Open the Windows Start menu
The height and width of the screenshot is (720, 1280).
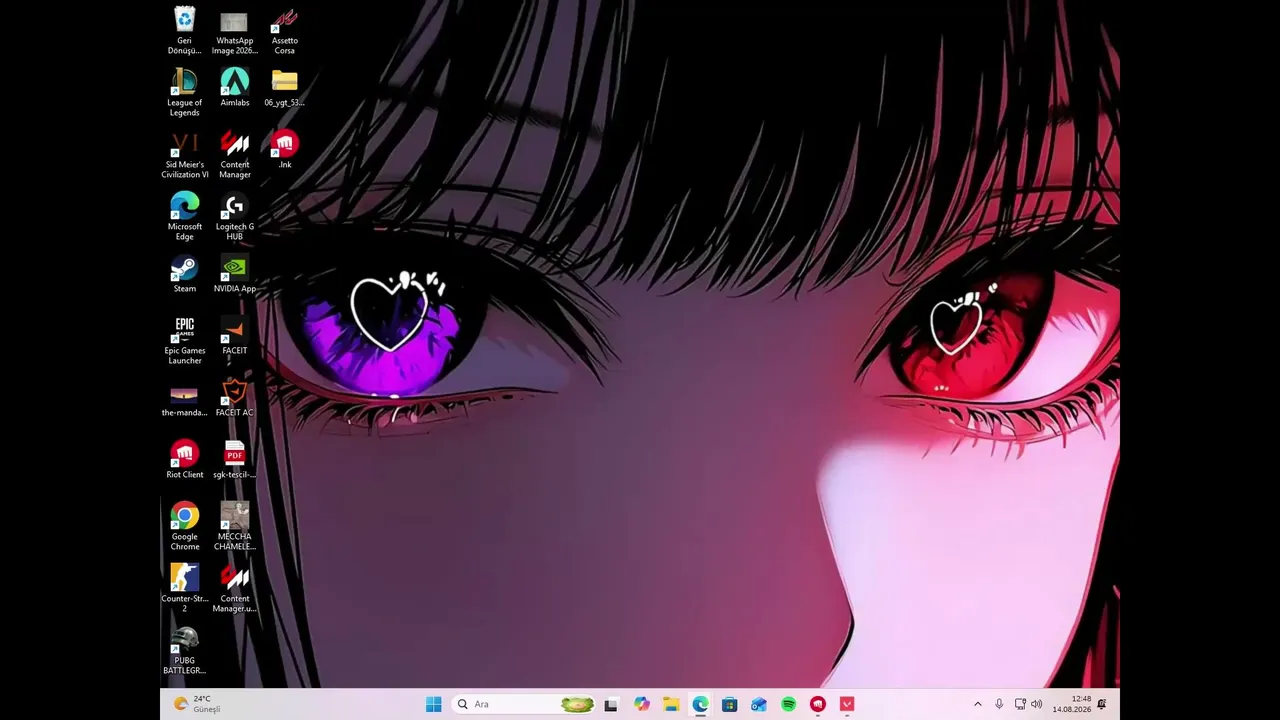click(433, 704)
